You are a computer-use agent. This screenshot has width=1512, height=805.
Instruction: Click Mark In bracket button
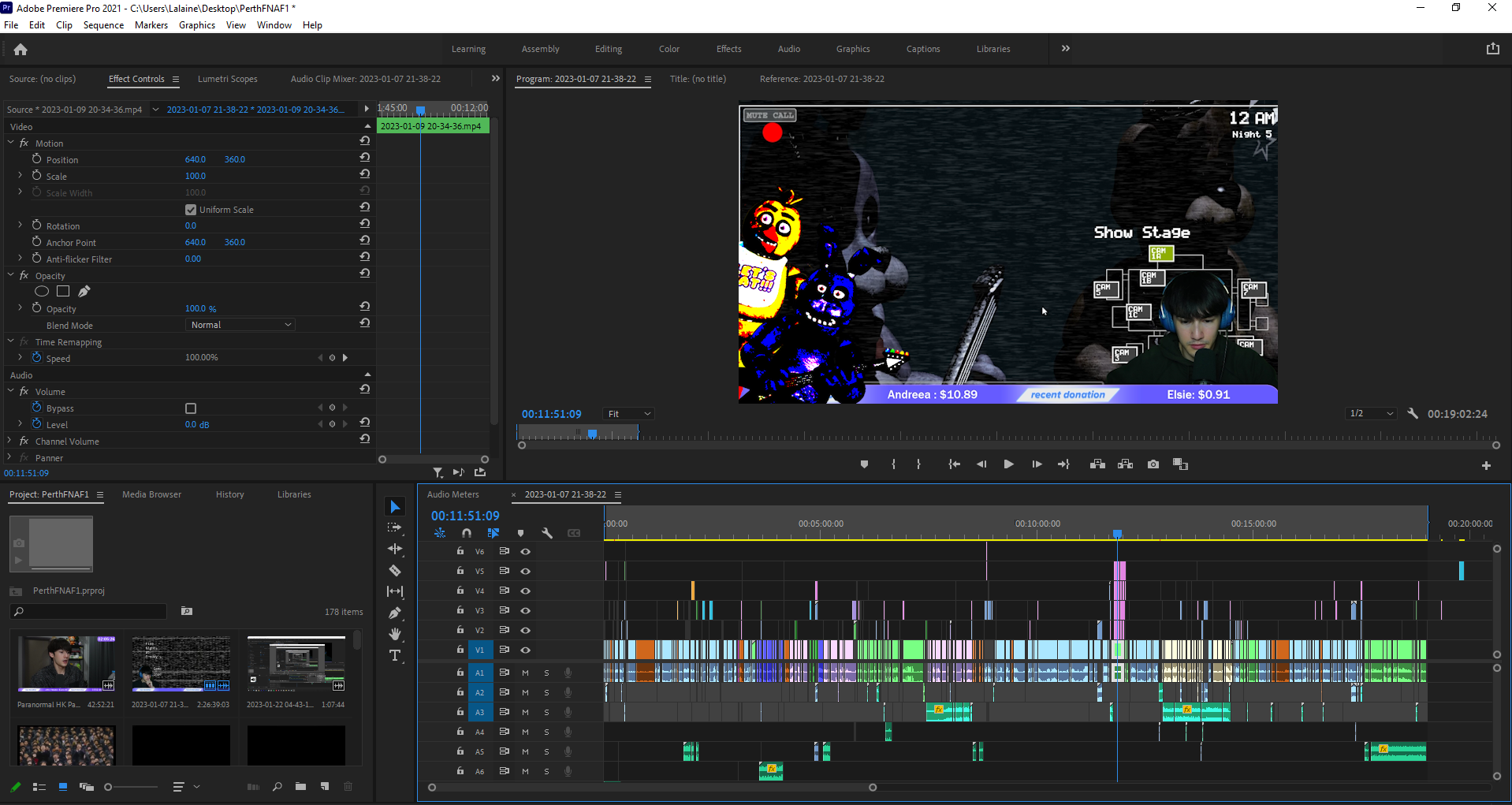pyautogui.click(x=893, y=464)
